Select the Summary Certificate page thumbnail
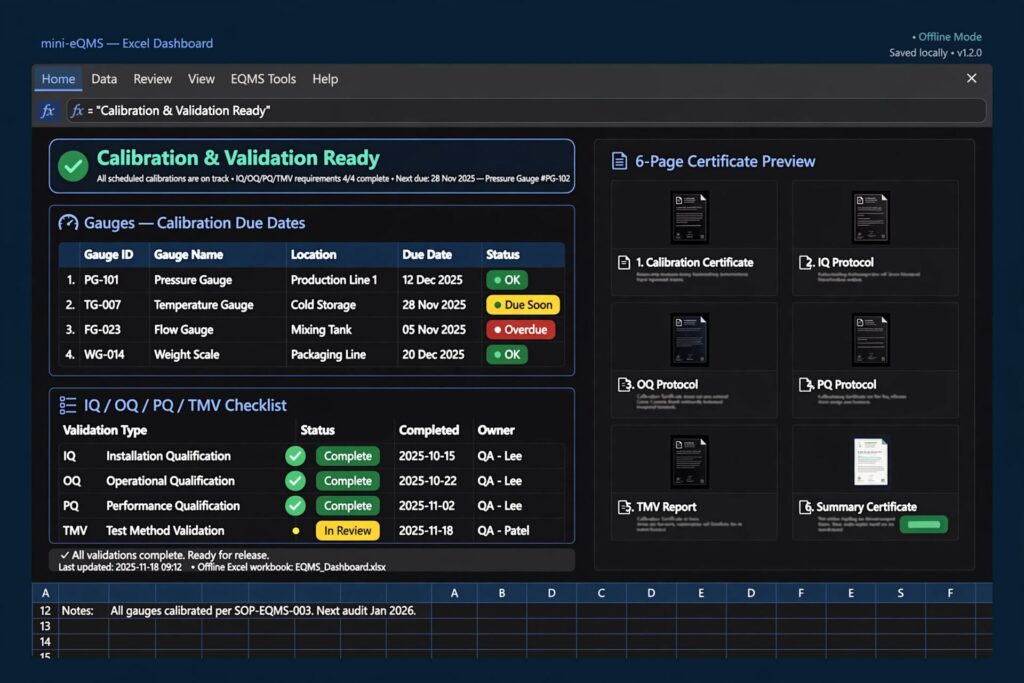 (871, 462)
